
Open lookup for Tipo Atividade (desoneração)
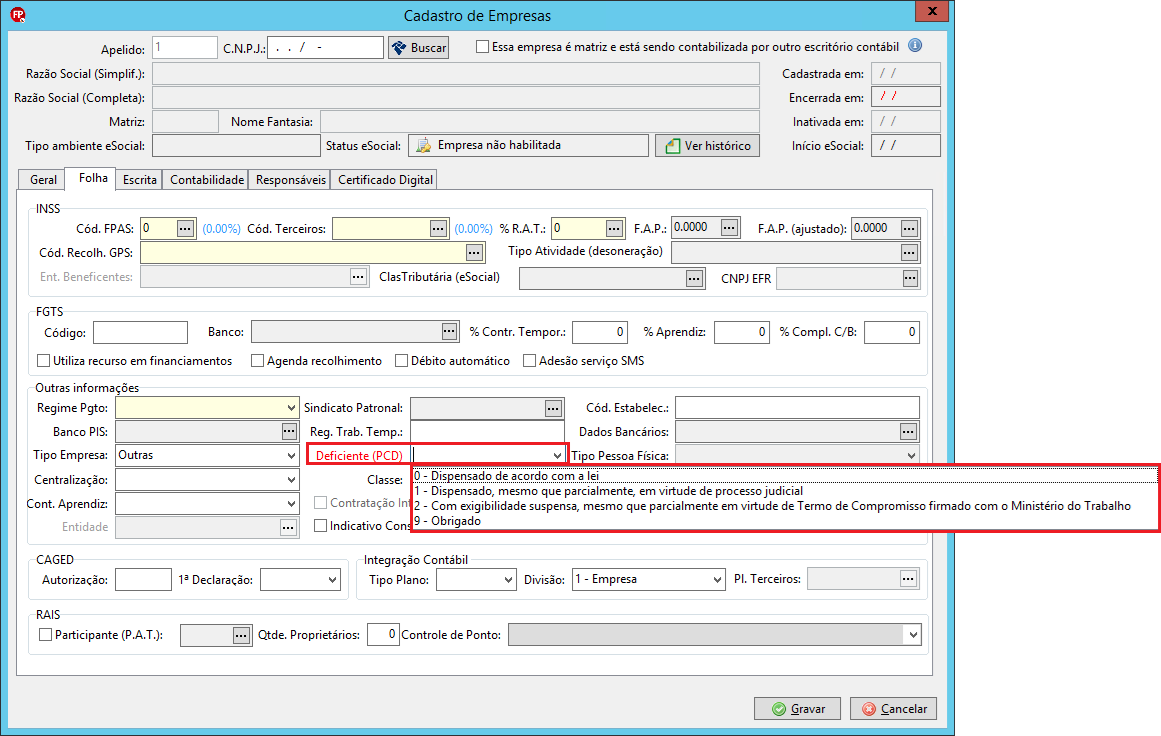(909, 253)
